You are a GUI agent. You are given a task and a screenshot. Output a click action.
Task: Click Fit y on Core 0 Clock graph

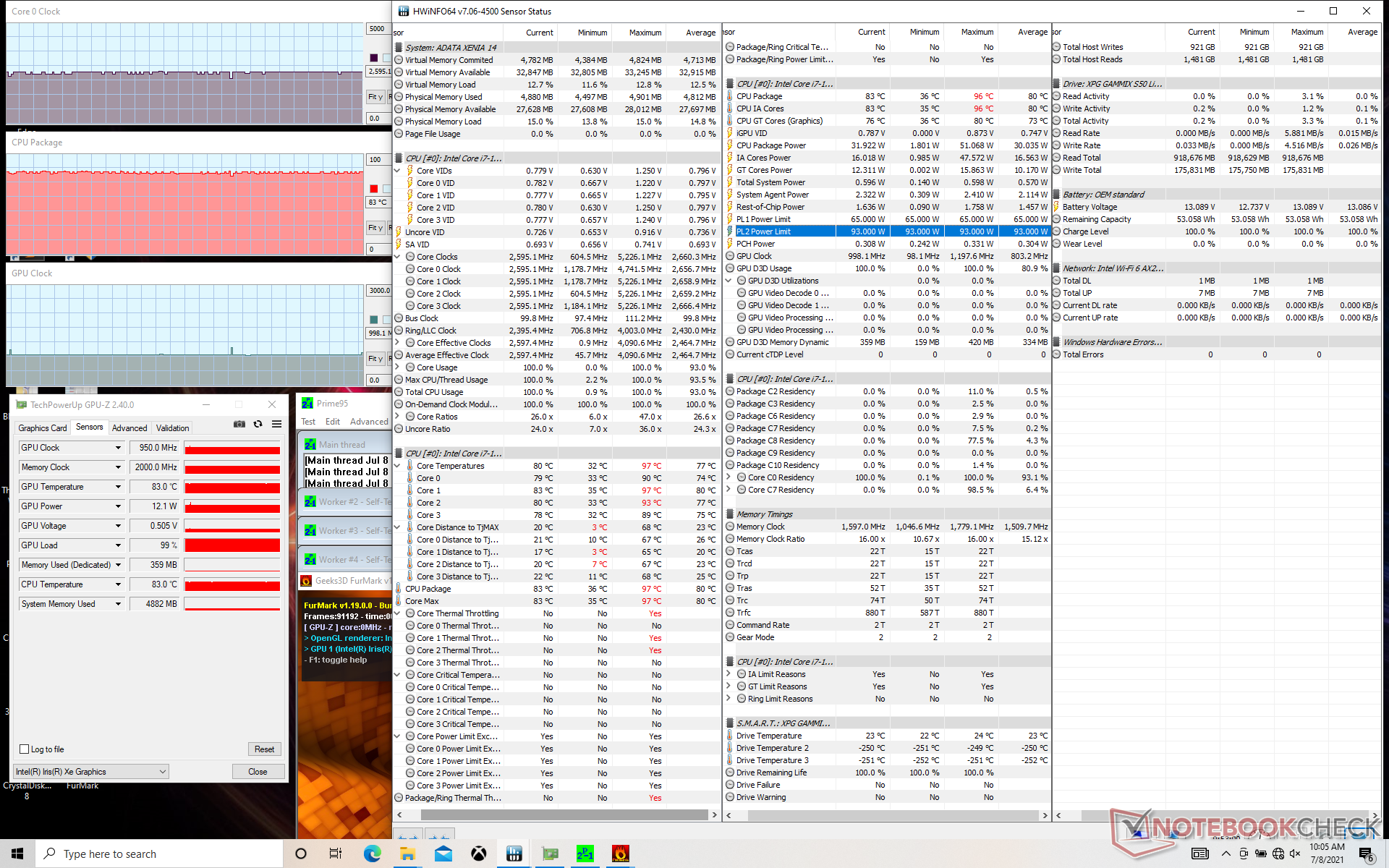click(375, 96)
